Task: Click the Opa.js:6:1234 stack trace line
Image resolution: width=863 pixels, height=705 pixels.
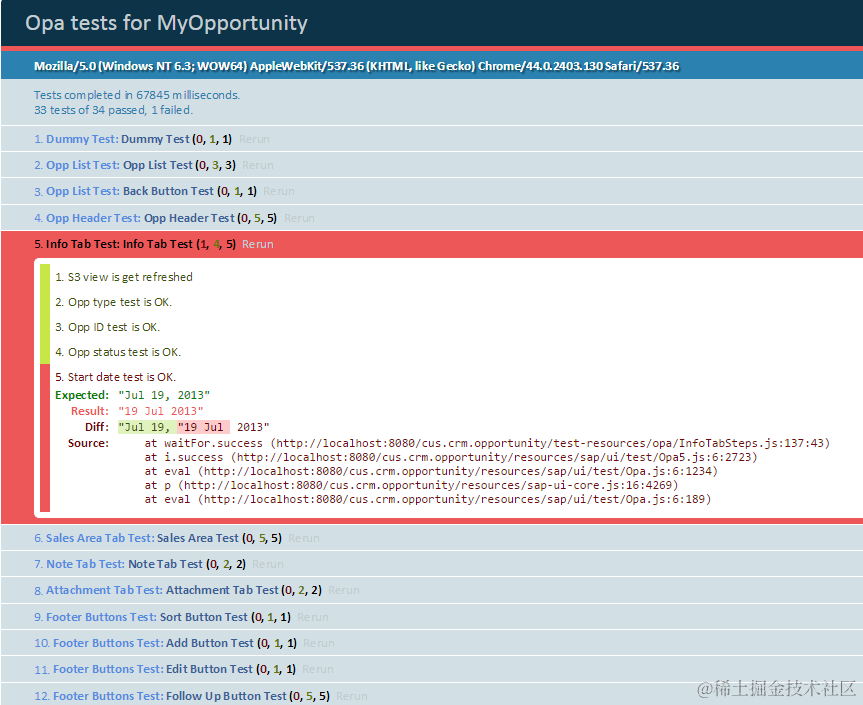Action: [431, 471]
